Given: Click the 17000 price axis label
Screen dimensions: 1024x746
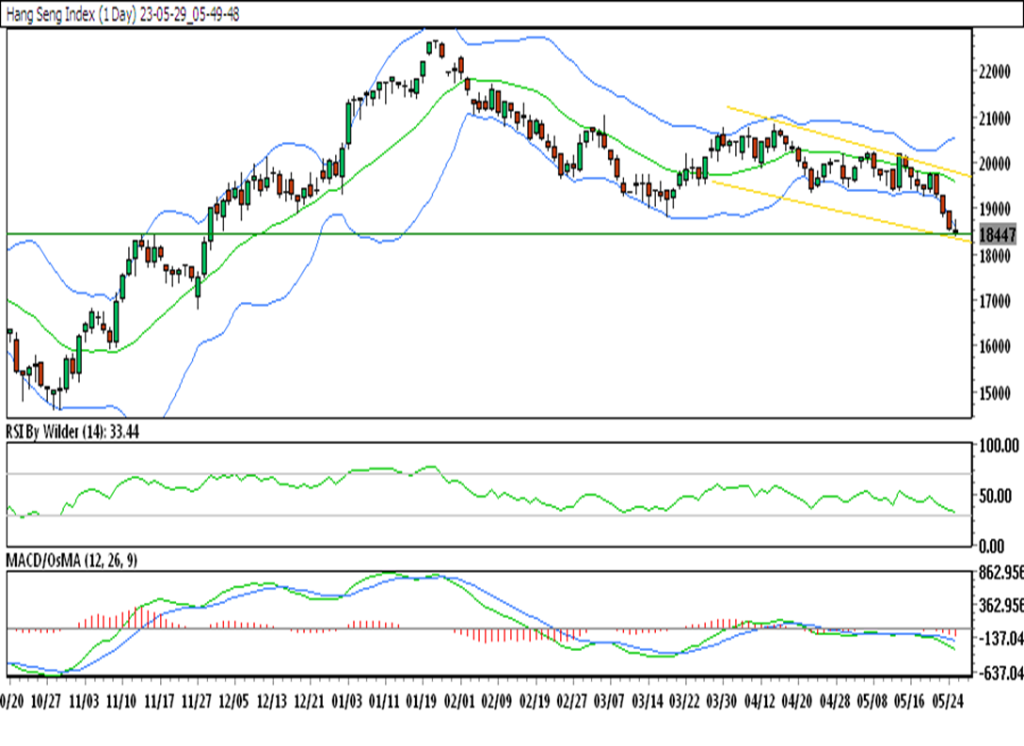Looking at the screenshot, I should tap(994, 301).
